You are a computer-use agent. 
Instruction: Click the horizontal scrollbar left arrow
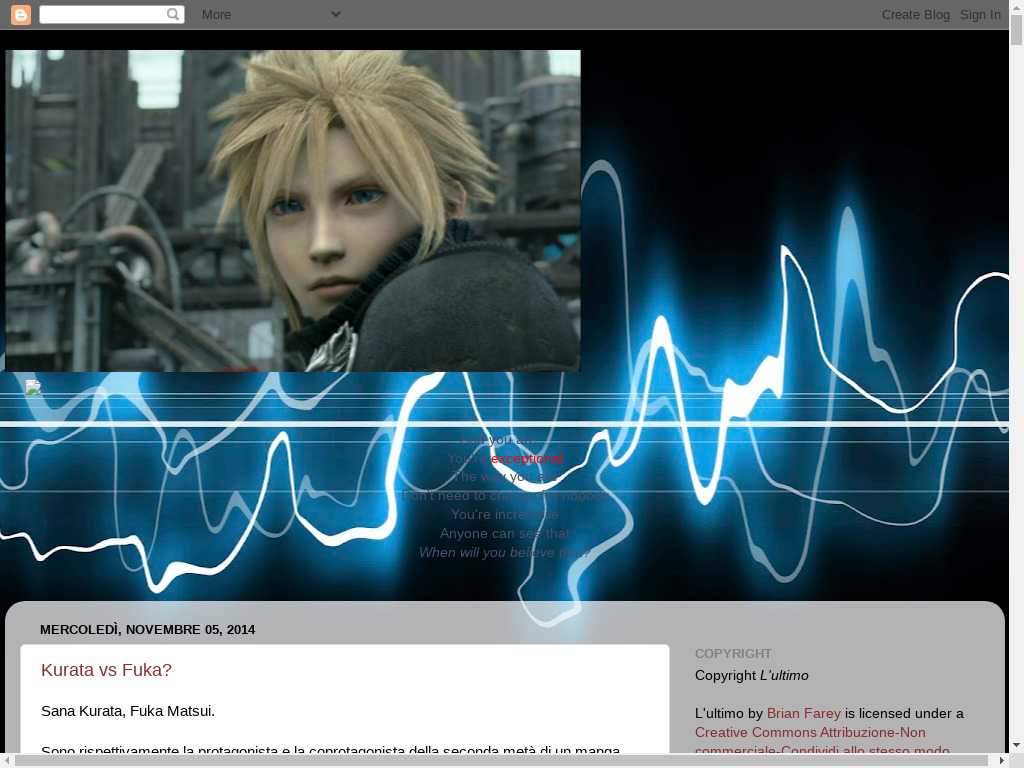[x=7, y=761]
